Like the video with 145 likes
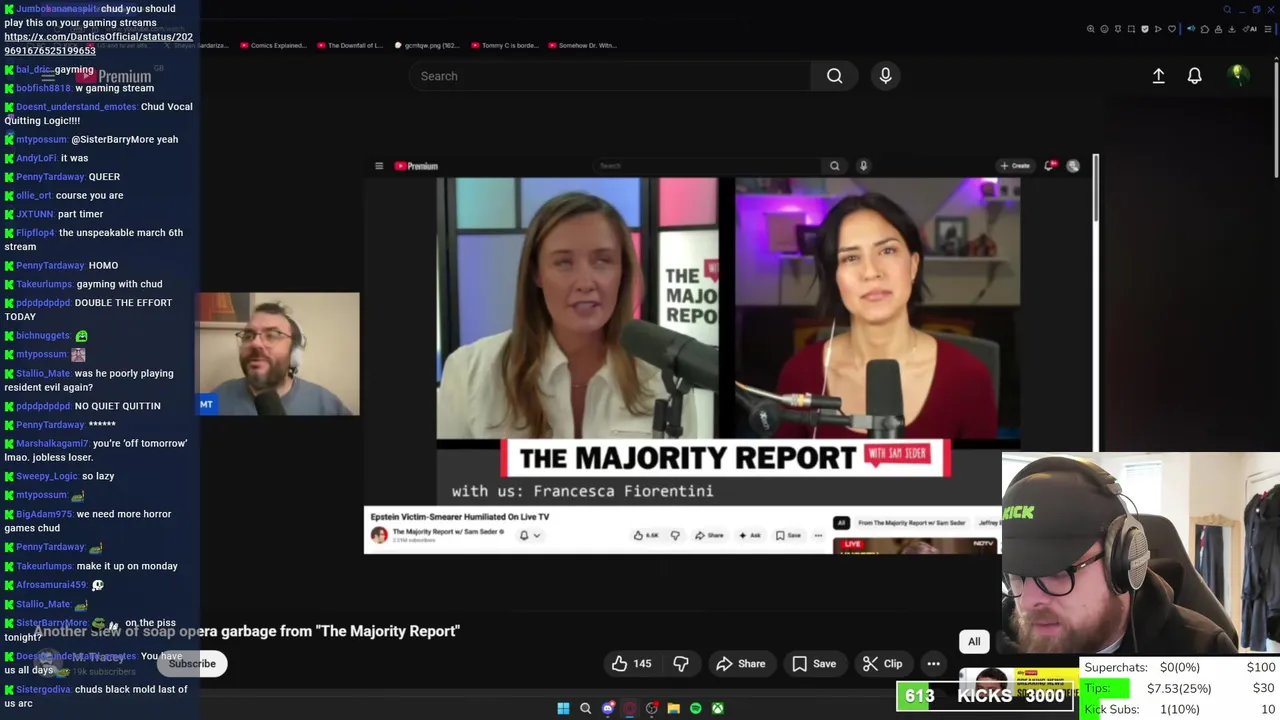Screen dimensions: 1280x720 (632, 664)
